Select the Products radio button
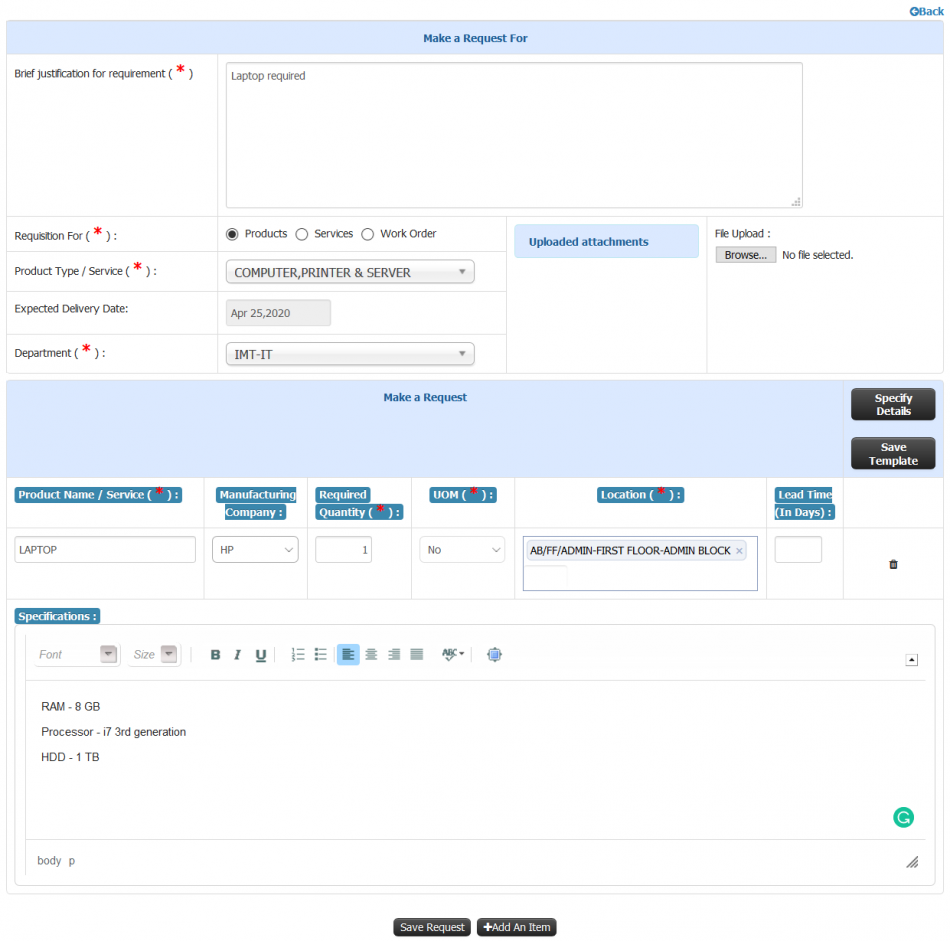This screenshot has height=941, width=950. tap(232, 234)
